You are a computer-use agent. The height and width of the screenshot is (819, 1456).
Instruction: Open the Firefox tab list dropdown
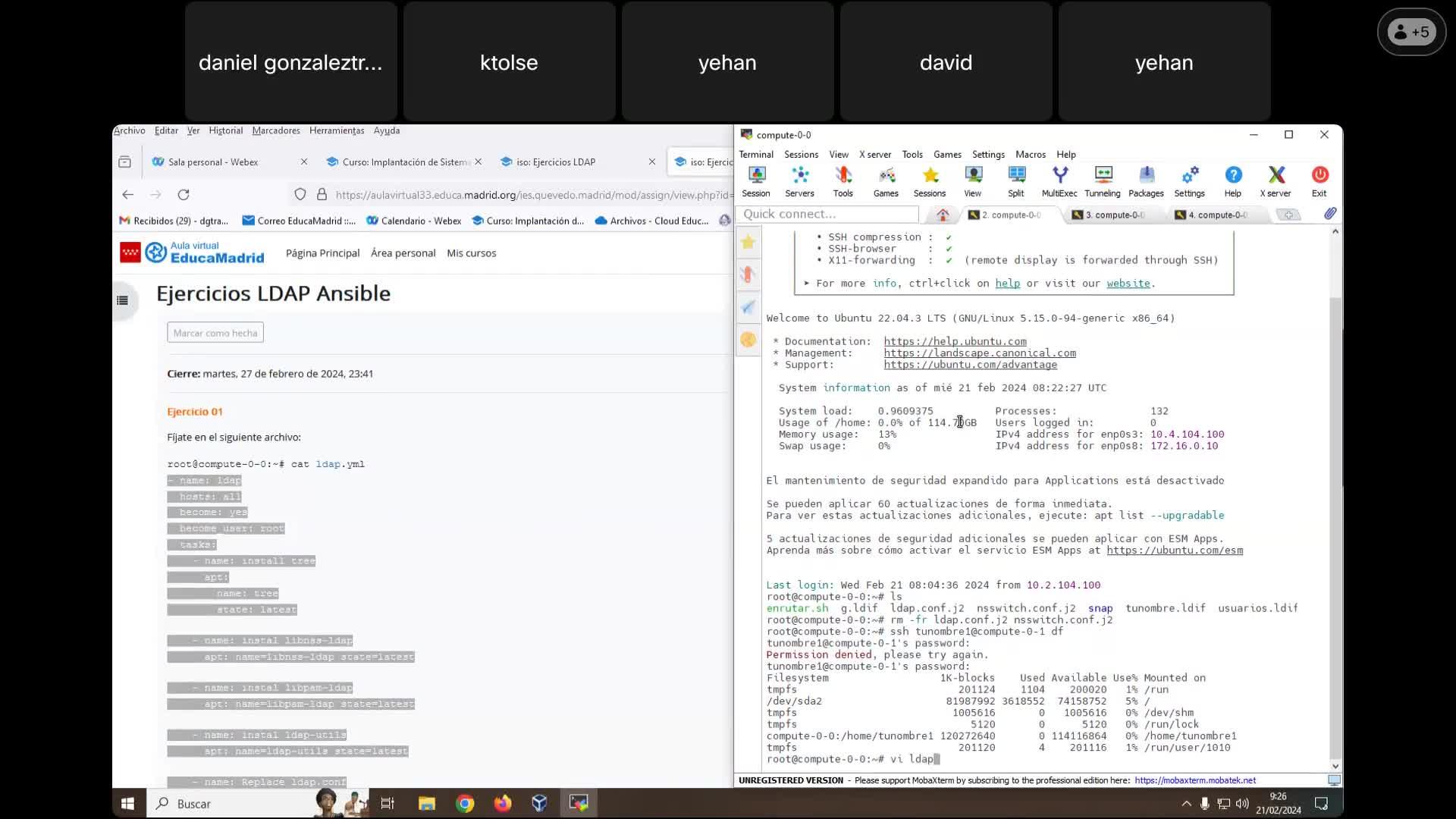click(125, 162)
